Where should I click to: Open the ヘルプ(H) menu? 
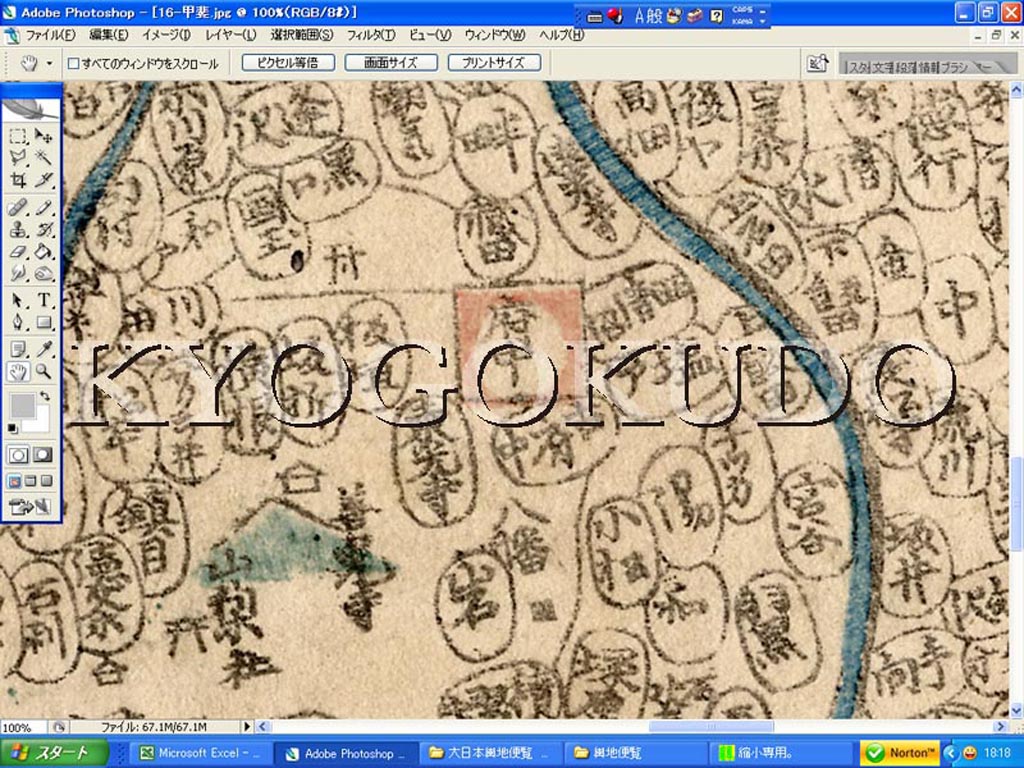561,35
